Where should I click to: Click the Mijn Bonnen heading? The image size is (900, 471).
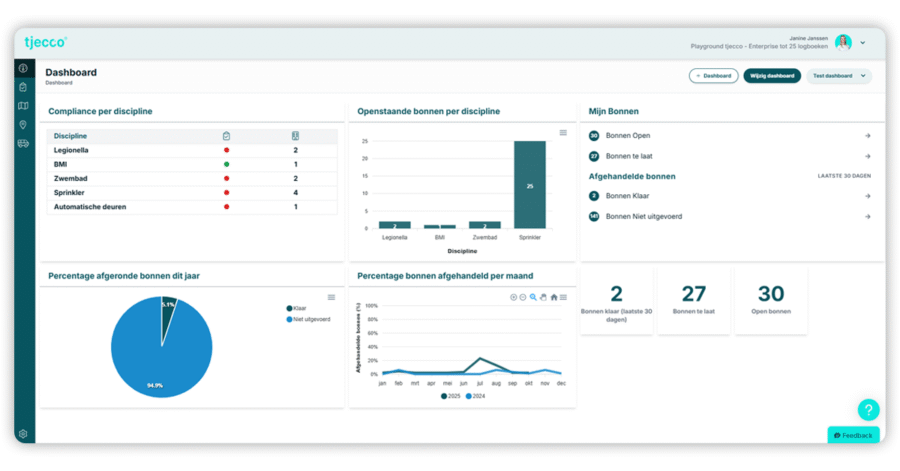tap(614, 111)
